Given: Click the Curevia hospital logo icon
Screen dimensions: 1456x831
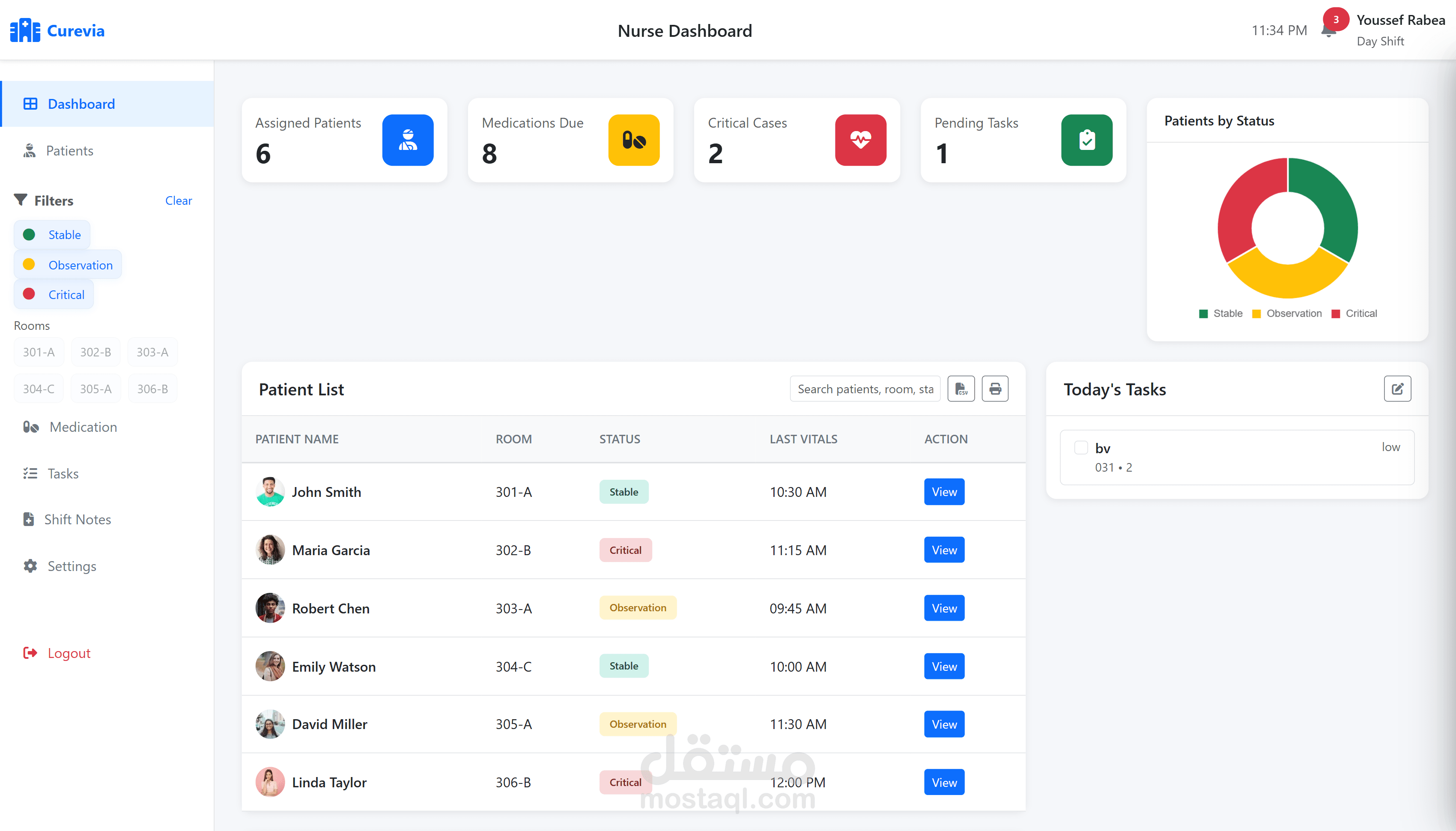Looking at the screenshot, I should tap(25, 30).
